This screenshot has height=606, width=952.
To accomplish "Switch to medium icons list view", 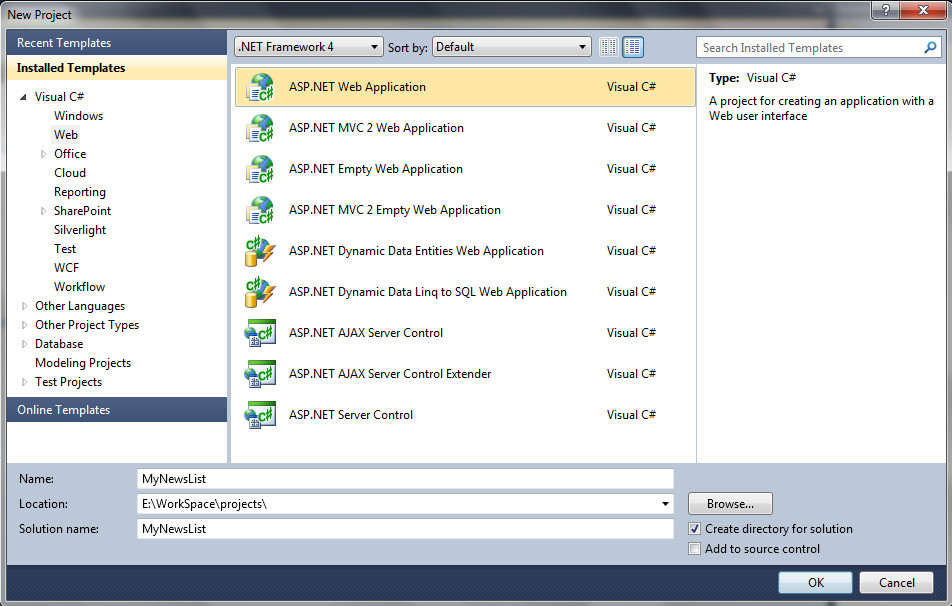I will point(633,47).
